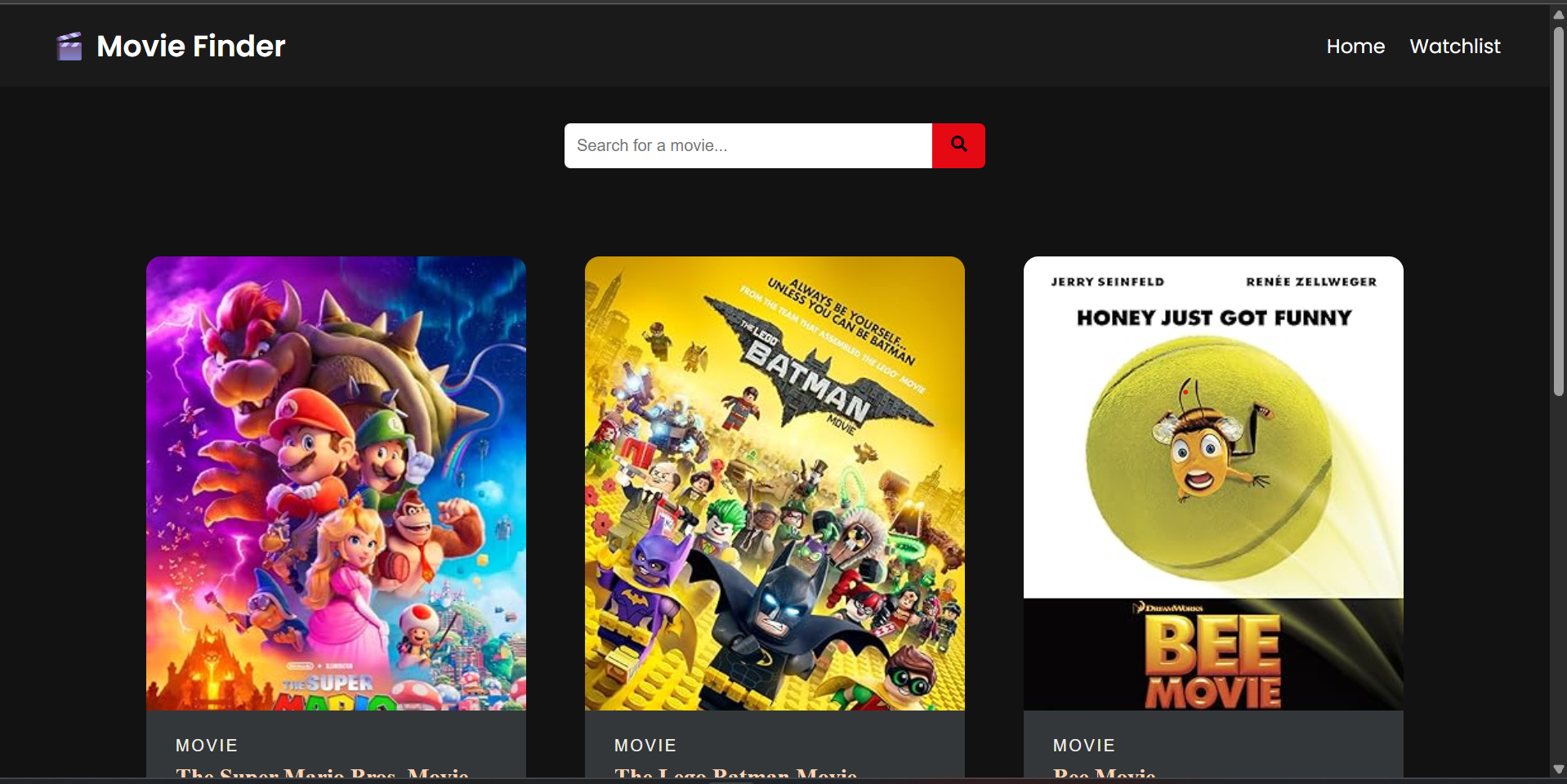This screenshot has height=784, width=1567.
Task: Select MOVIE label under Bee Movie poster
Action: pos(1084,746)
